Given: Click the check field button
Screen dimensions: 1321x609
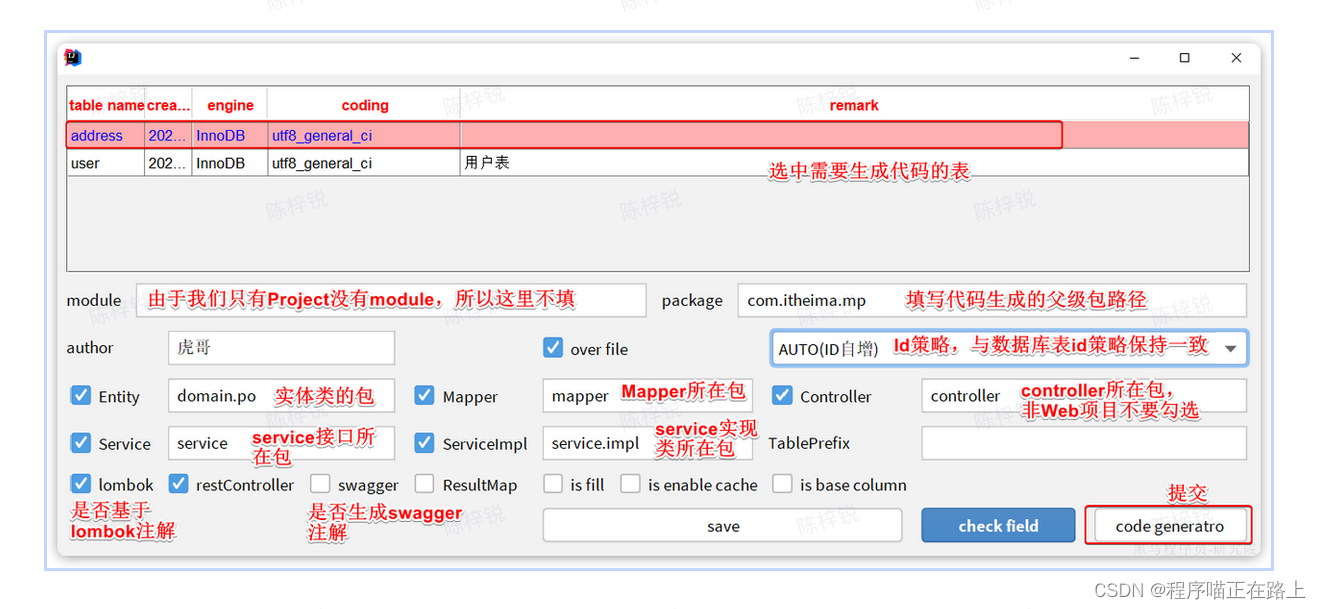Looking at the screenshot, I should coord(998,526).
